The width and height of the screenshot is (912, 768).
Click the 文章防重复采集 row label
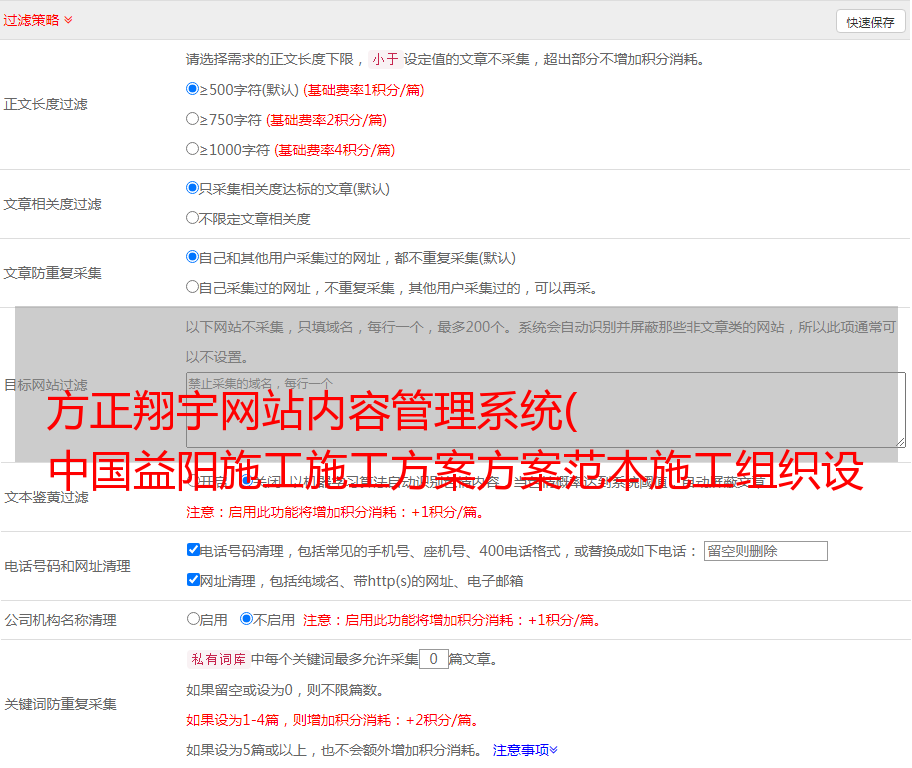(x=52, y=273)
